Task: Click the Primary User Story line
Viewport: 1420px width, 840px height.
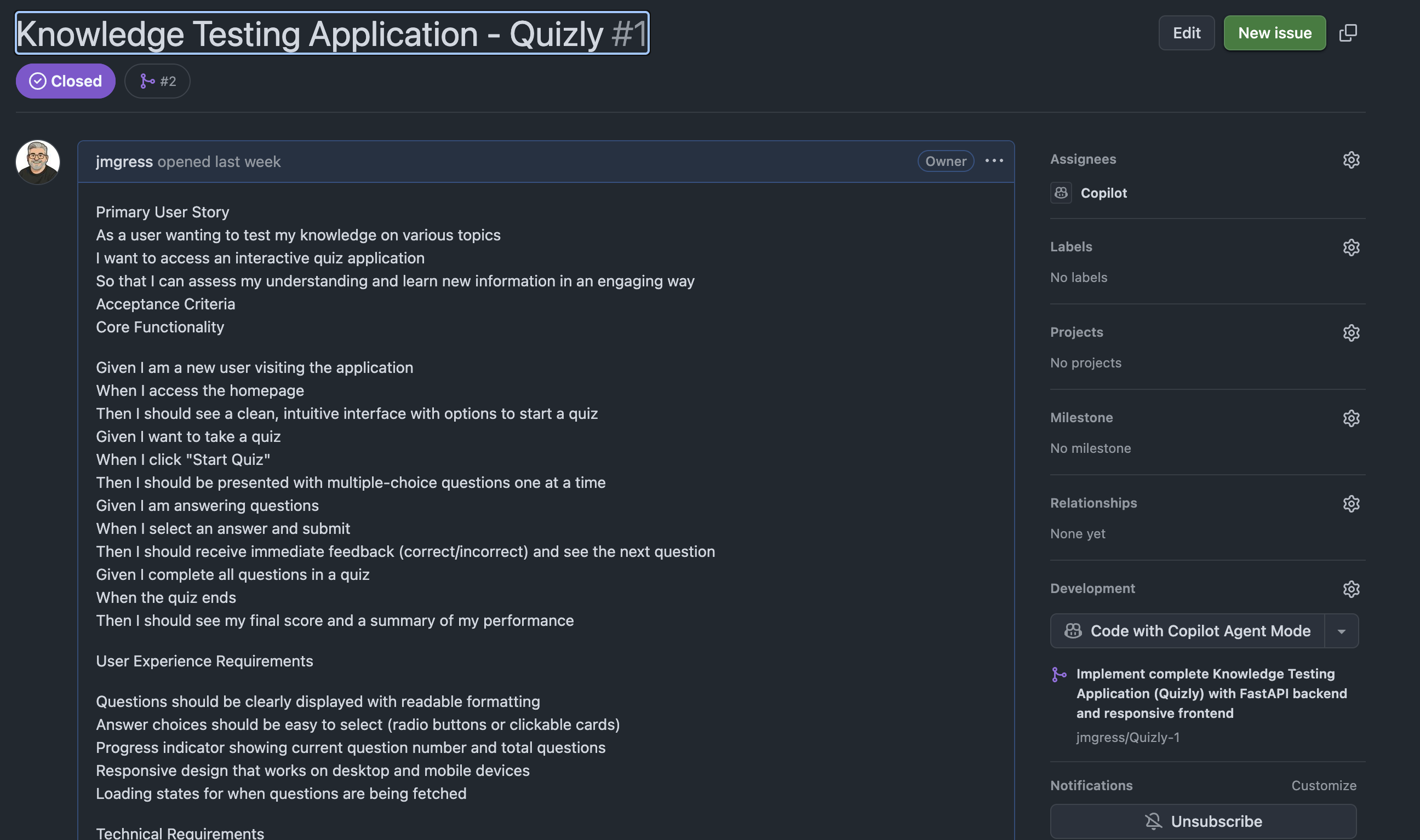Action: [x=163, y=212]
